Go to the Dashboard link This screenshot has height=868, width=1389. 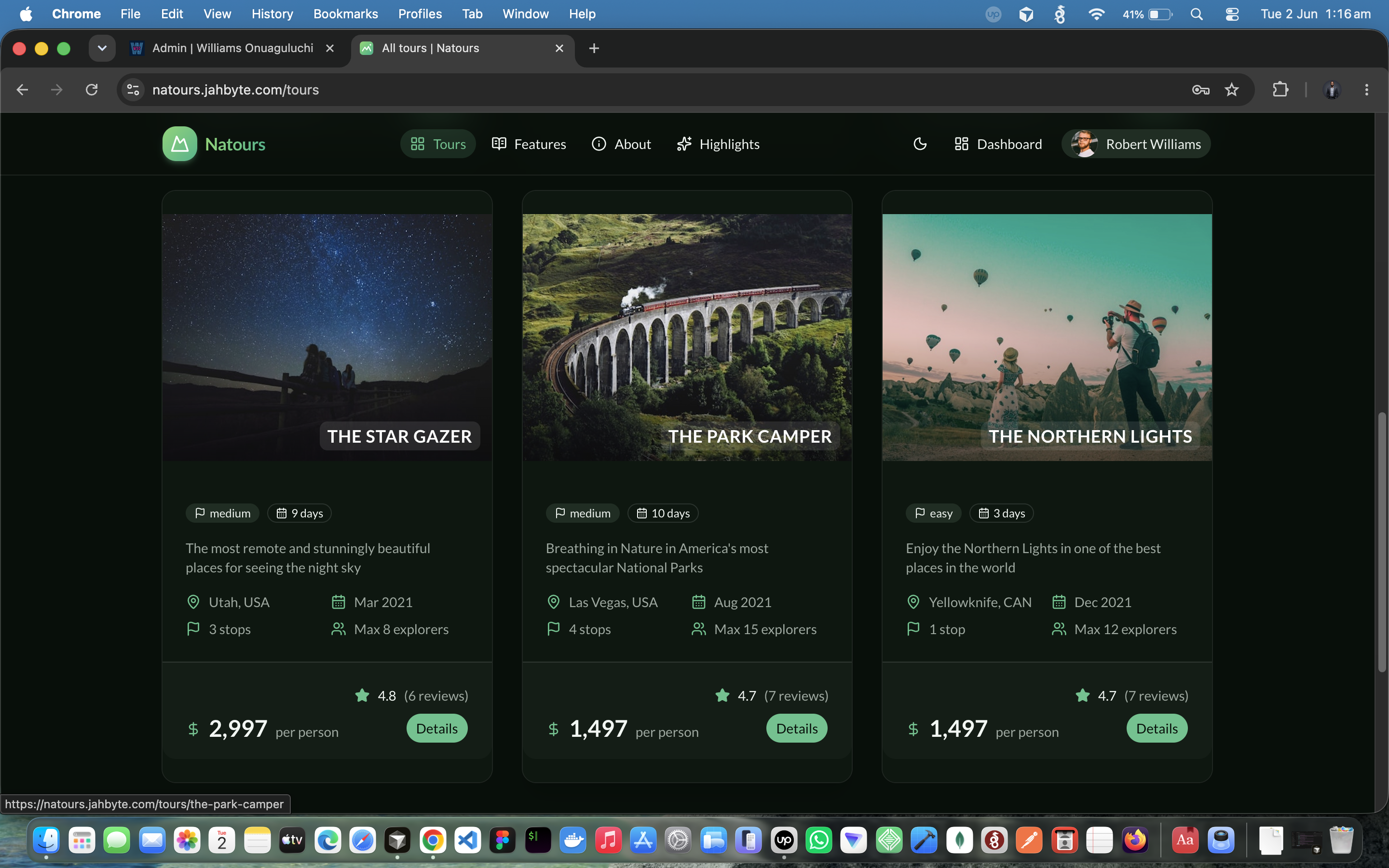point(997,144)
